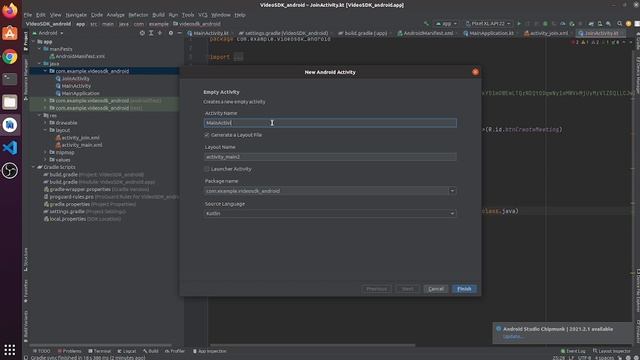The height and width of the screenshot is (360, 640).
Task: Open the Code menu
Action: (x=97, y=15)
